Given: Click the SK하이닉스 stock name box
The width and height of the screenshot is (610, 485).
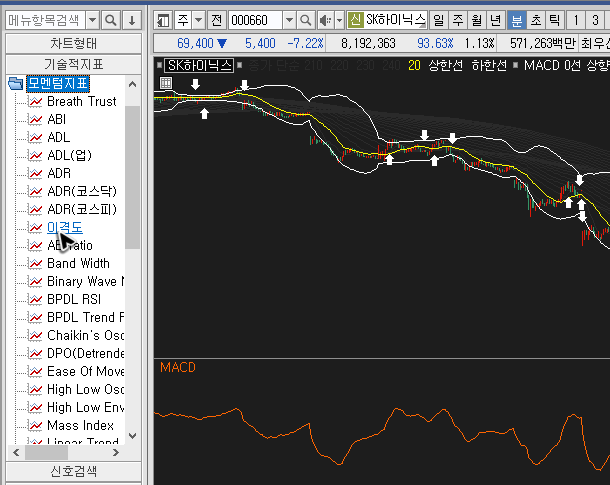Looking at the screenshot, I should [x=396, y=19].
